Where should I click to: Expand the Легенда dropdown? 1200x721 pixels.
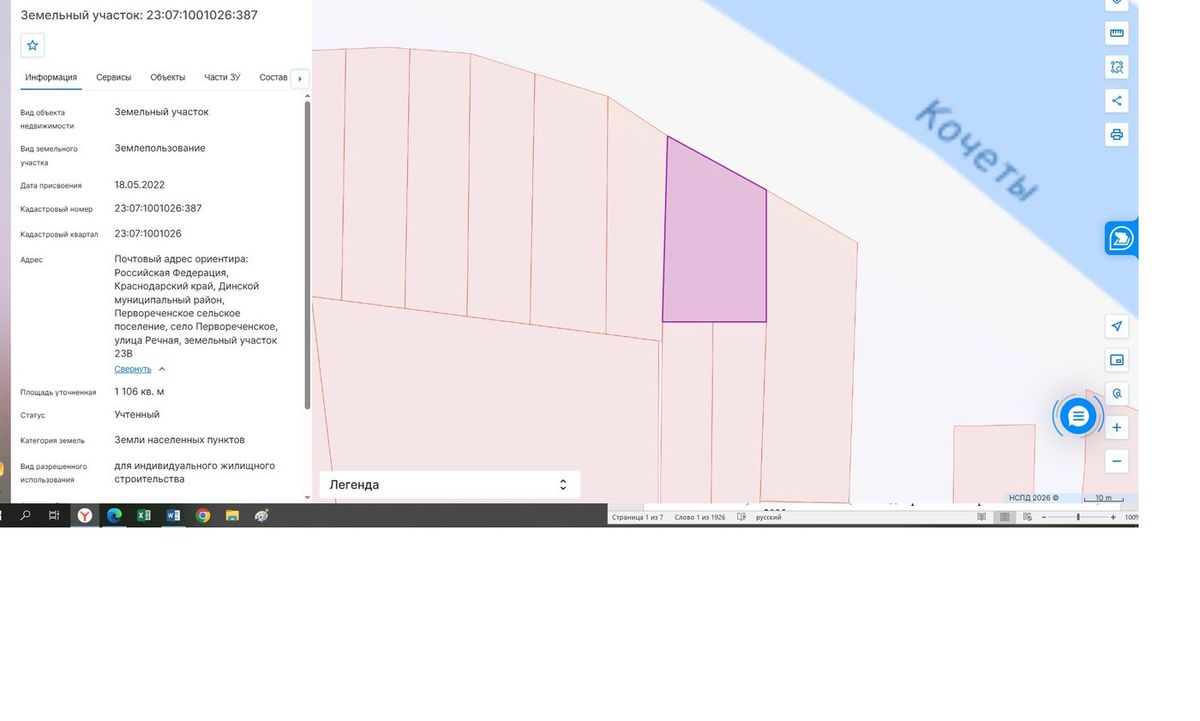coord(449,485)
